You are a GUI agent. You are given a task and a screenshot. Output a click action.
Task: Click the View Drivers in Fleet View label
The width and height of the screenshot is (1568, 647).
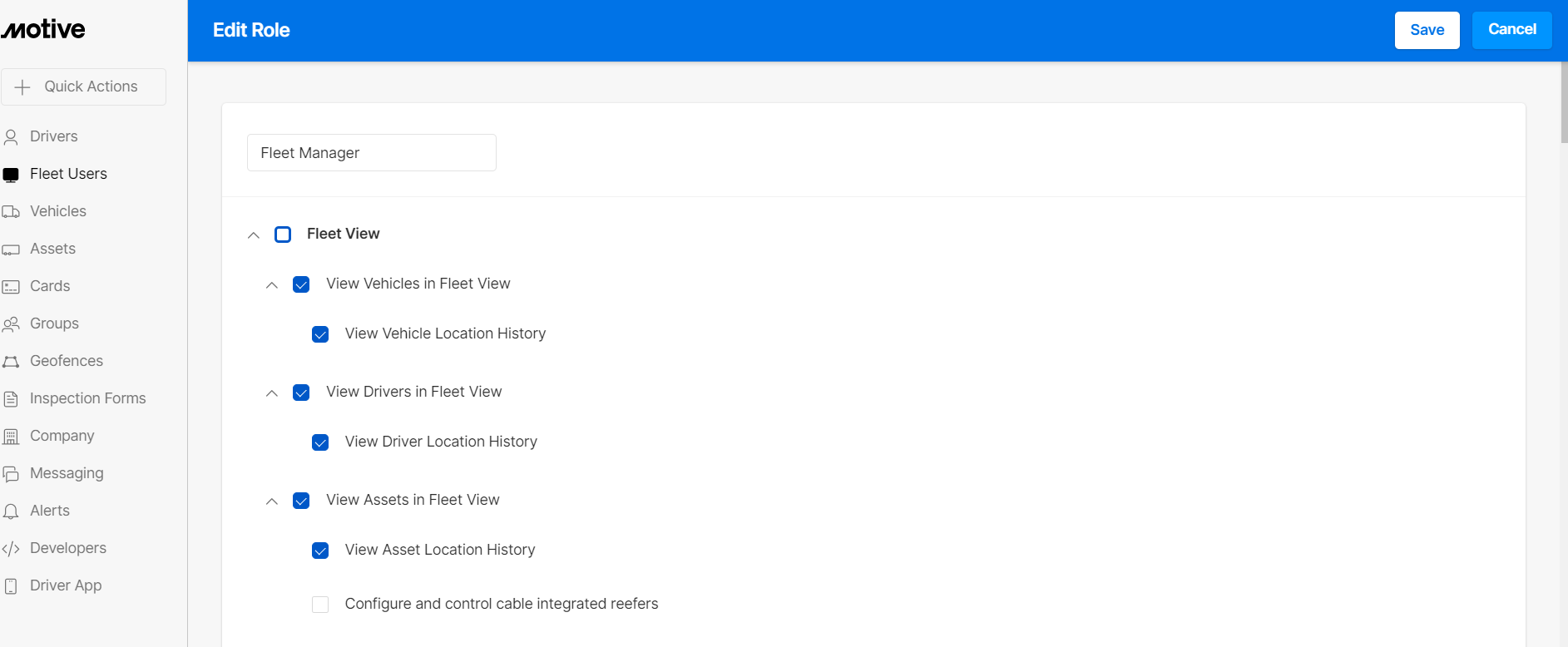414,392
